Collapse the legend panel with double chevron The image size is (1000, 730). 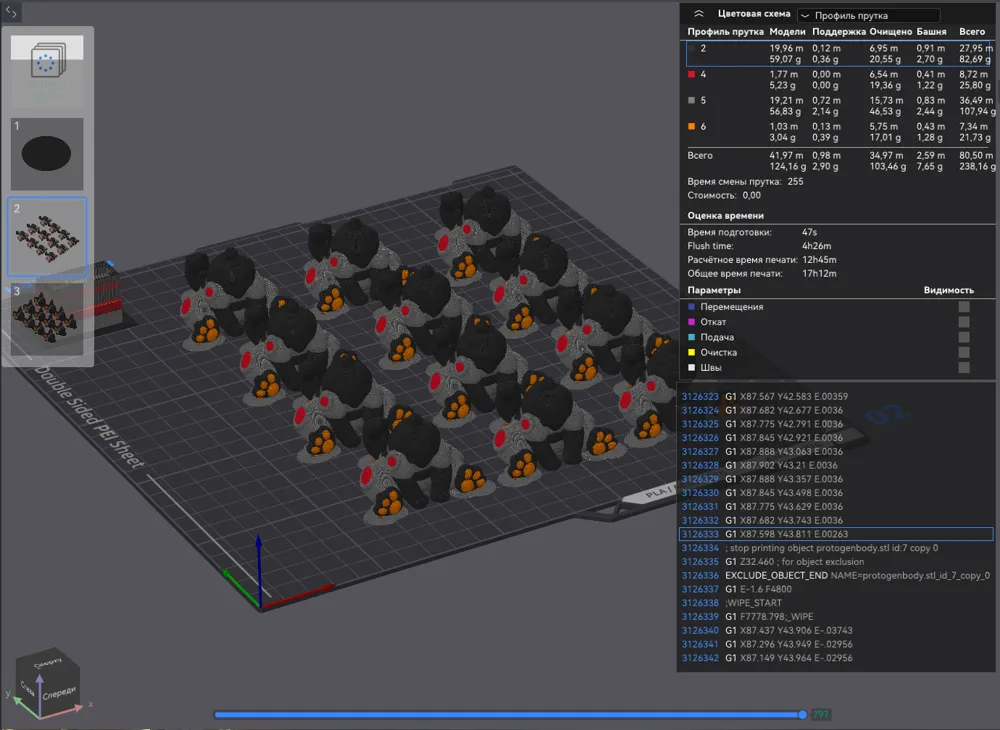699,14
